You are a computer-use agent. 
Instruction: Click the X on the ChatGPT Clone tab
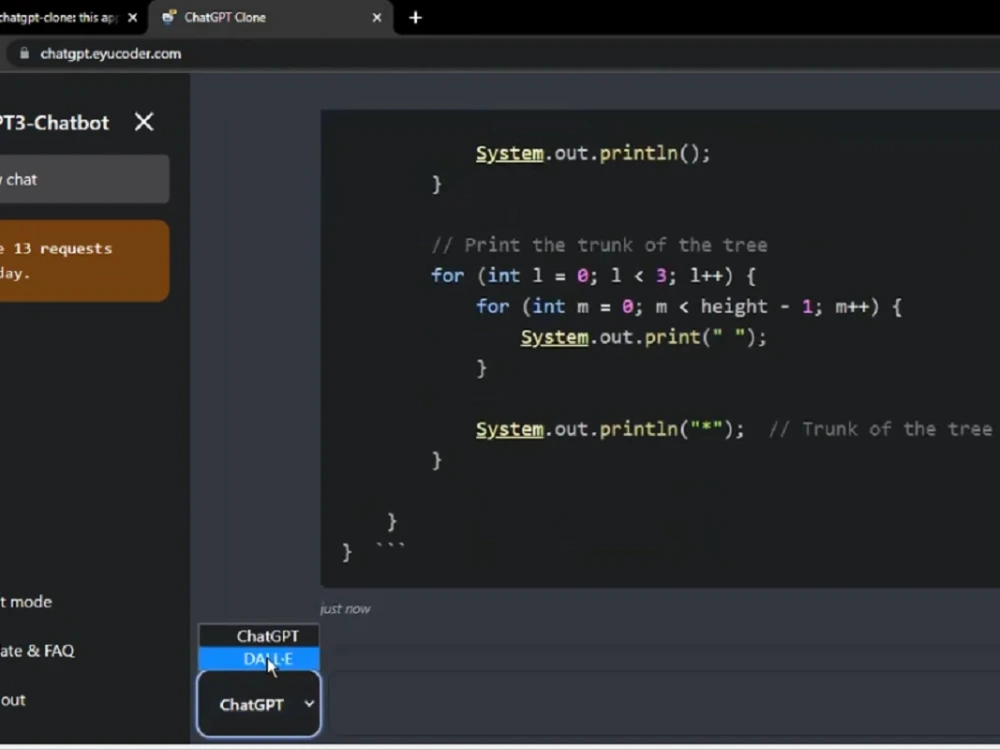(x=377, y=17)
